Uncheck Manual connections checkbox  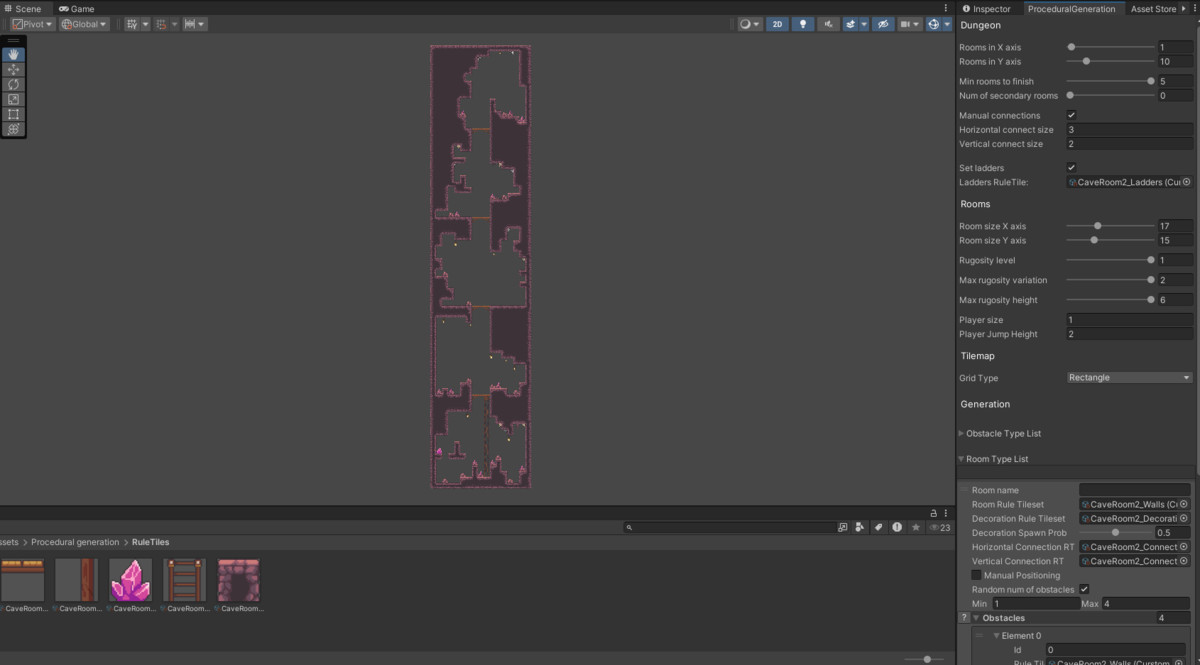(1071, 115)
